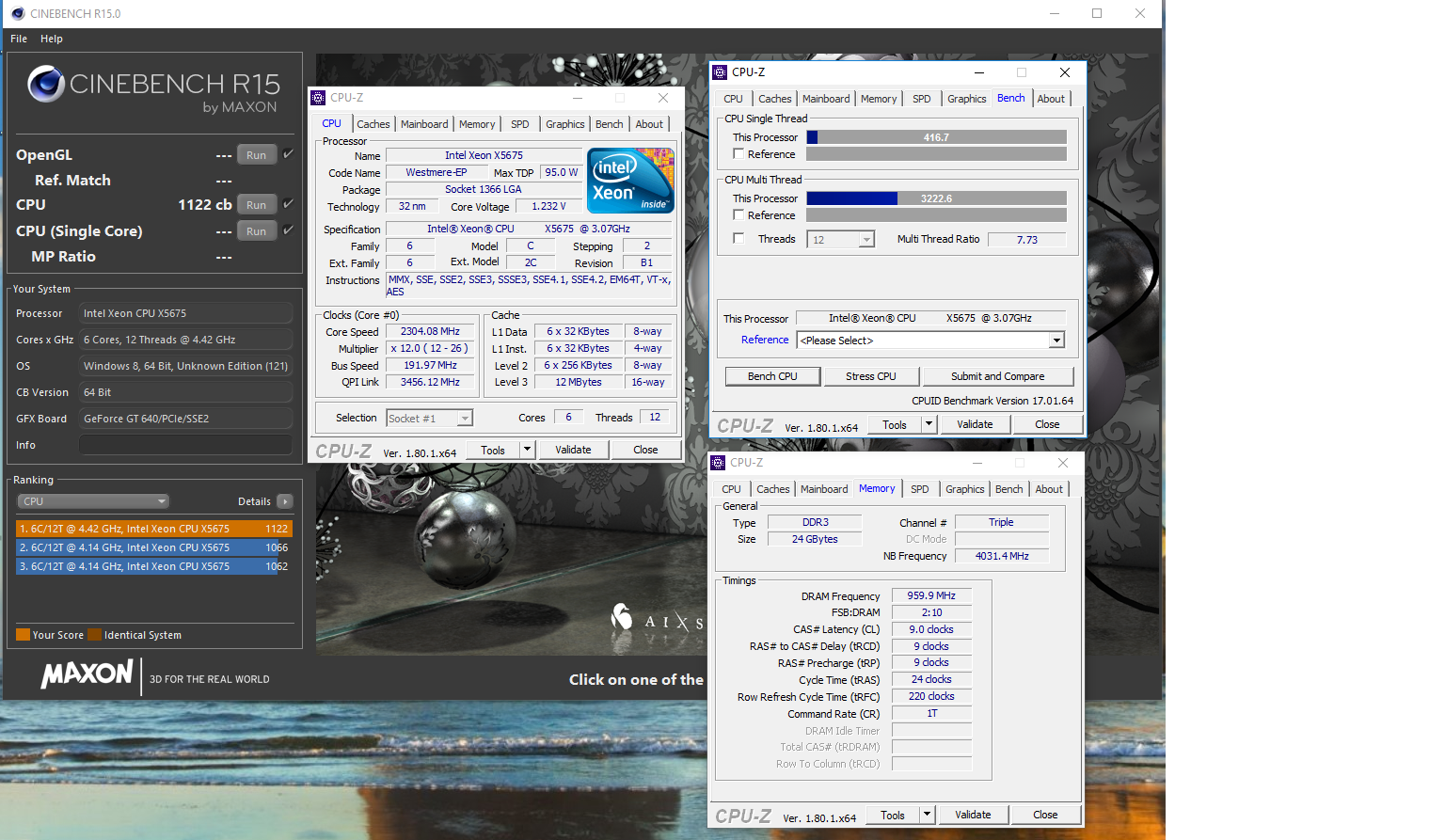Screen dimensions: 1445x840
Task: Open the Reference Please Select dropdown
Action: pyautogui.click(x=930, y=341)
